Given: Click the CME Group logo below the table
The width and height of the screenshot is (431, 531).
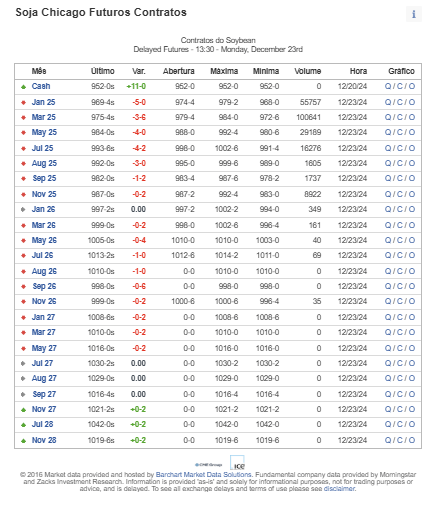Looking at the screenshot, I should [x=209, y=465].
